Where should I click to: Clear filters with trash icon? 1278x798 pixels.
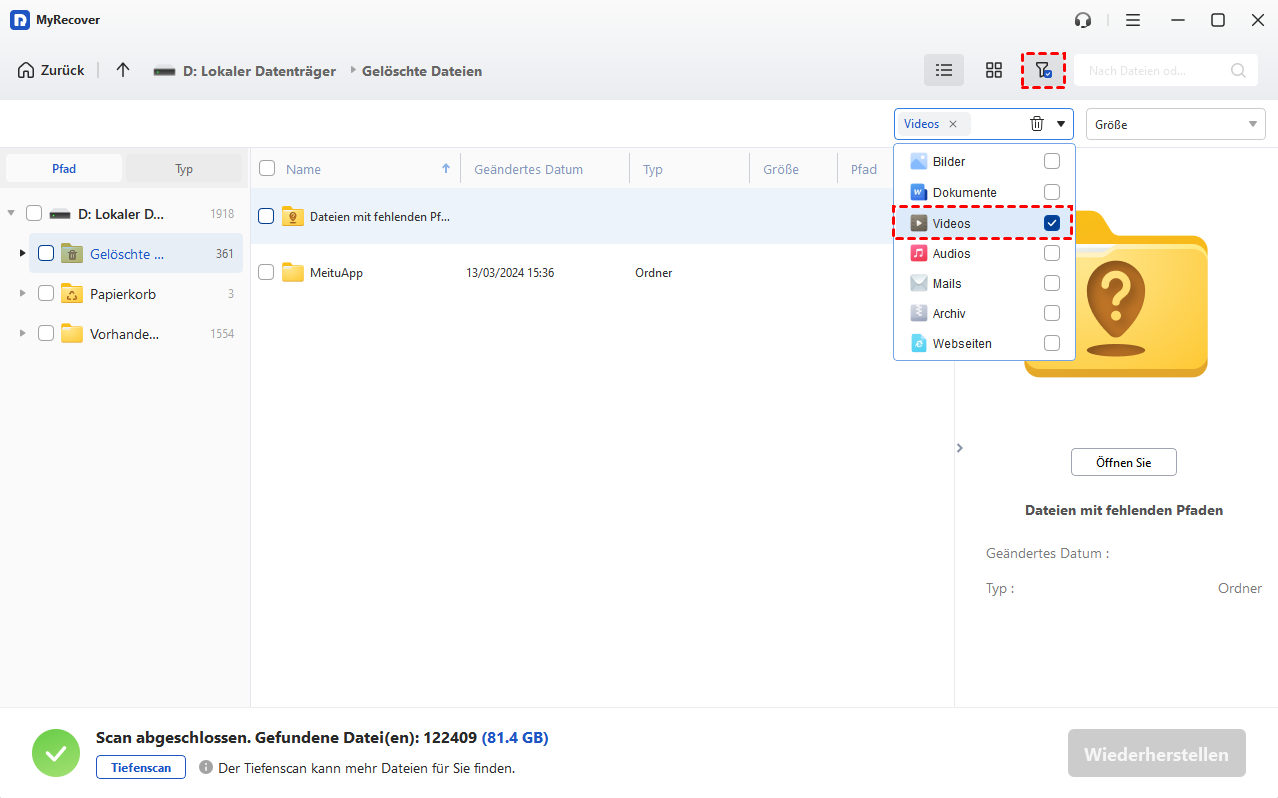pyautogui.click(x=1037, y=124)
